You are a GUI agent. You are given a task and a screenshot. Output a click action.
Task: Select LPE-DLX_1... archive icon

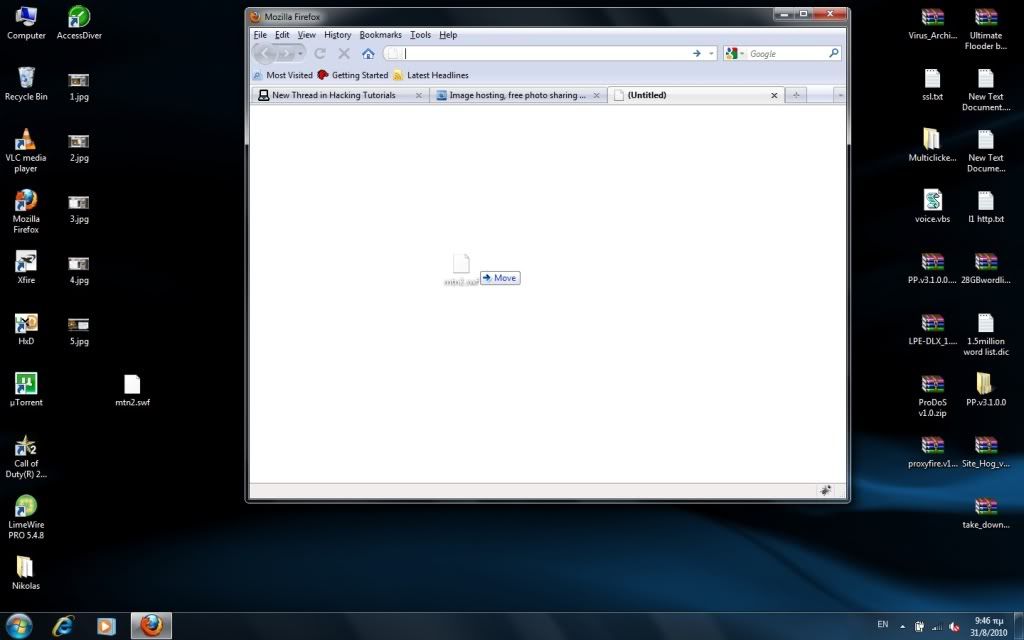(x=933, y=329)
